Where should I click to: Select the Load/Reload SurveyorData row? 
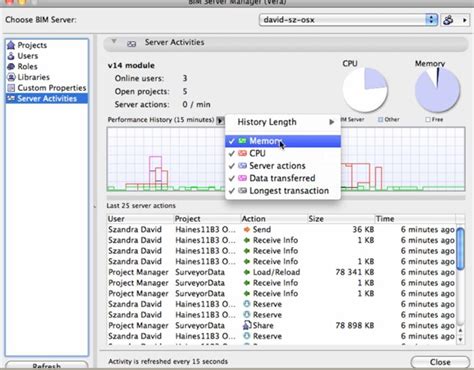click(x=281, y=272)
